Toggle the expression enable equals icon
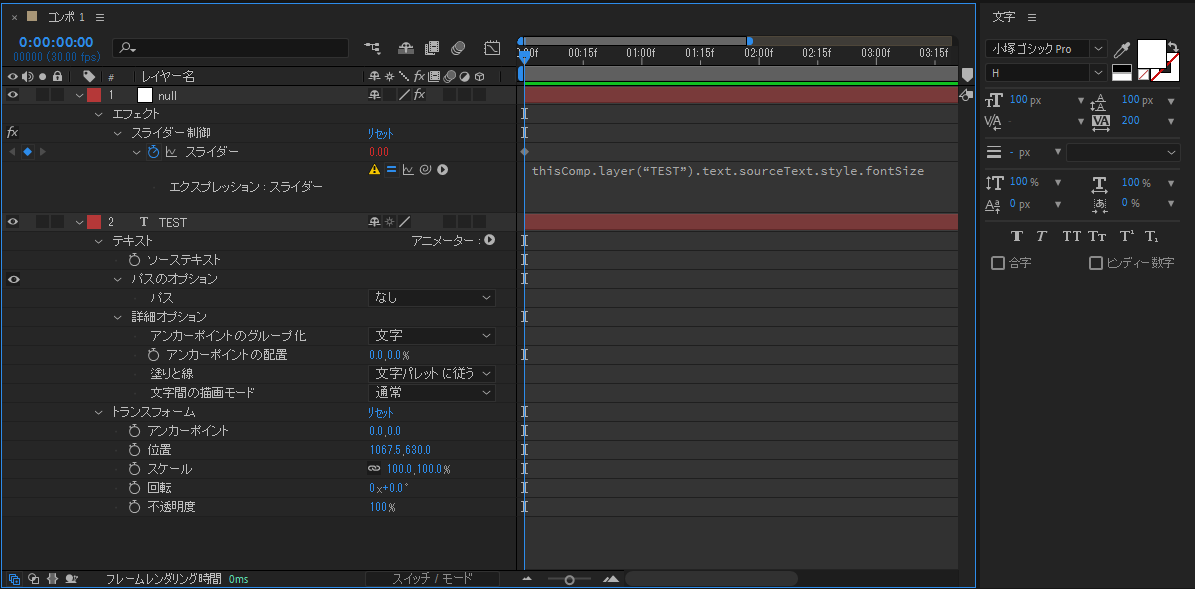Viewport: 1195px width, 589px height. (391, 170)
